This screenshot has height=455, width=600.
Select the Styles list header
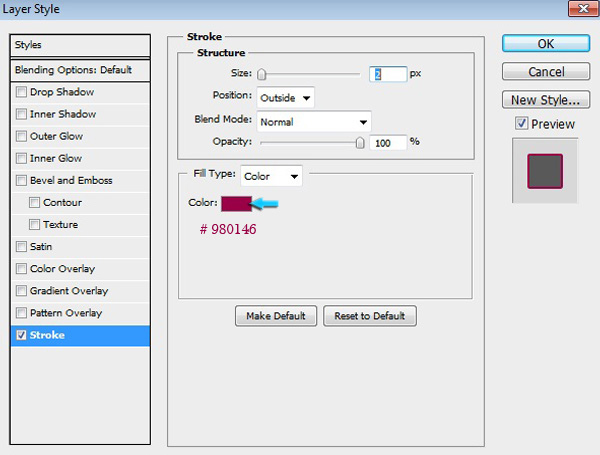click(80, 45)
